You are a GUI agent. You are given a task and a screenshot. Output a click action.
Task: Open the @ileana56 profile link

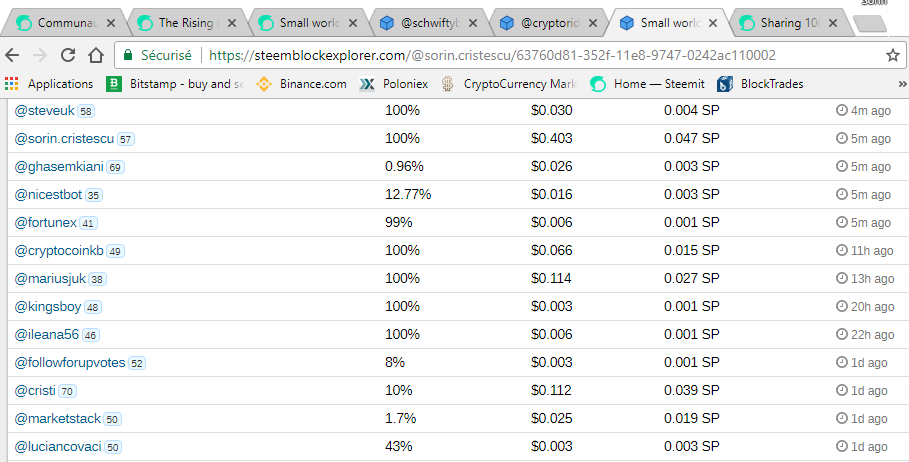tap(46, 334)
